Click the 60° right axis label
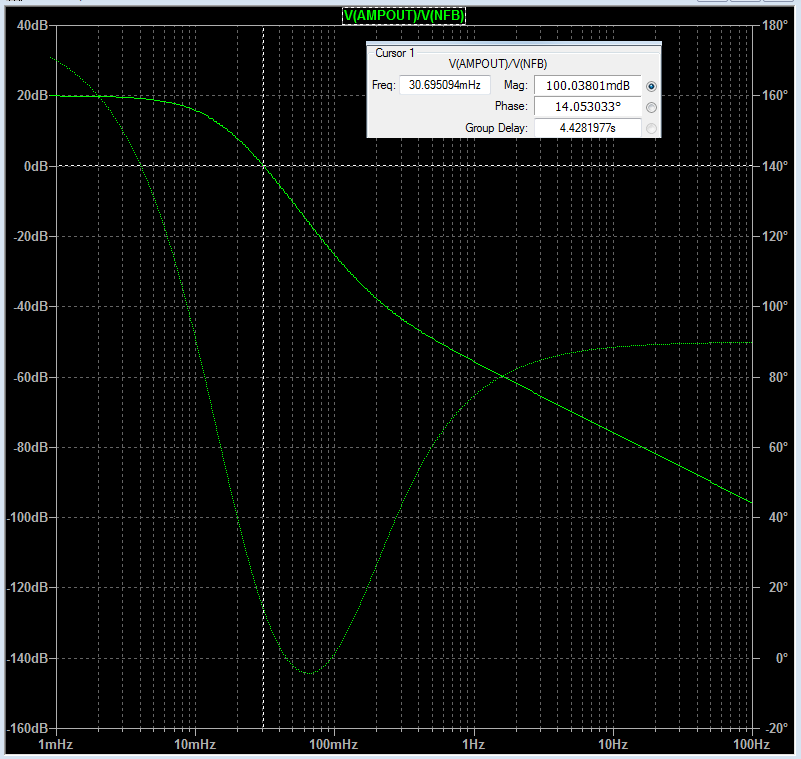This screenshot has height=759, width=801. (778, 447)
